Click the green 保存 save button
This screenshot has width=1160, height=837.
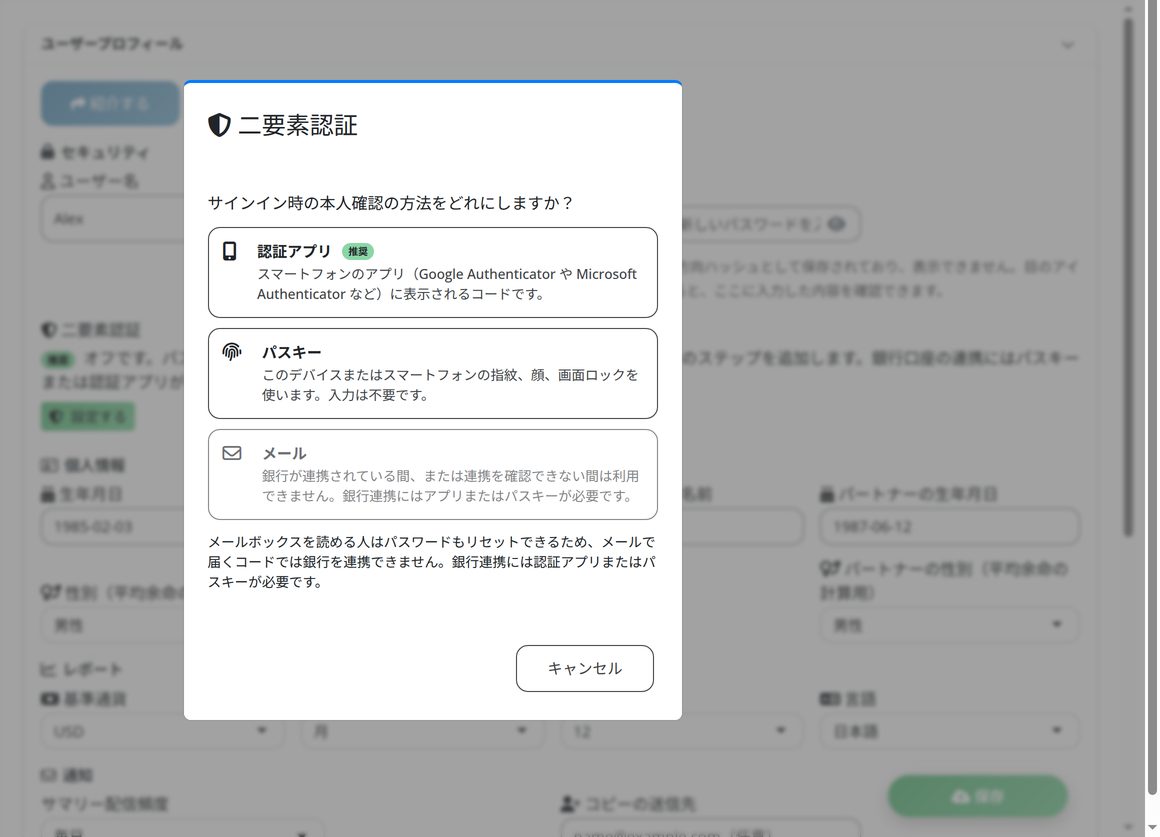click(x=977, y=796)
